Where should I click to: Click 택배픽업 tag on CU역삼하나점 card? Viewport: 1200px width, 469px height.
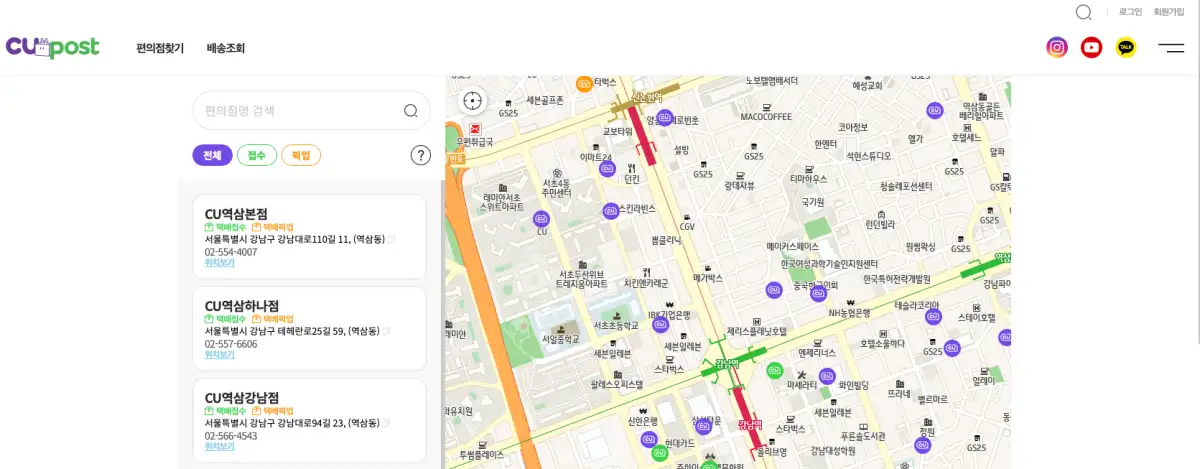(273, 320)
